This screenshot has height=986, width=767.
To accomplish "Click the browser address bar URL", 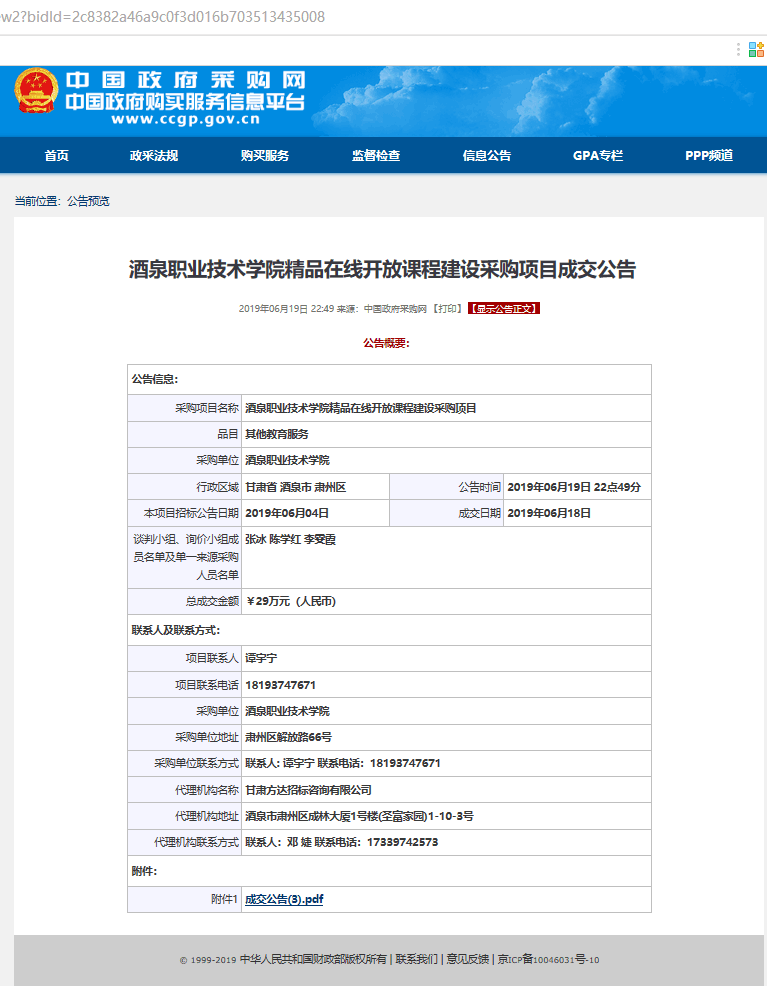I will click(163, 17).
